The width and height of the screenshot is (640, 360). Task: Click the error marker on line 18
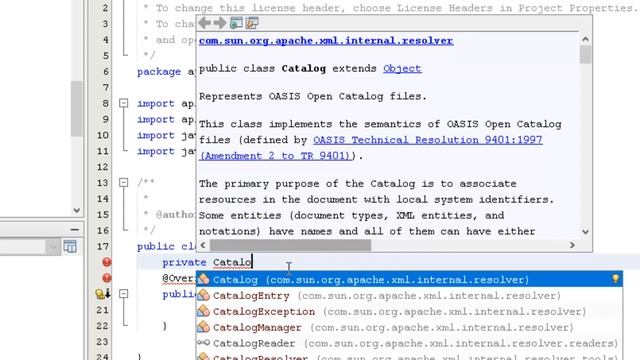click(x=107, y=262)
